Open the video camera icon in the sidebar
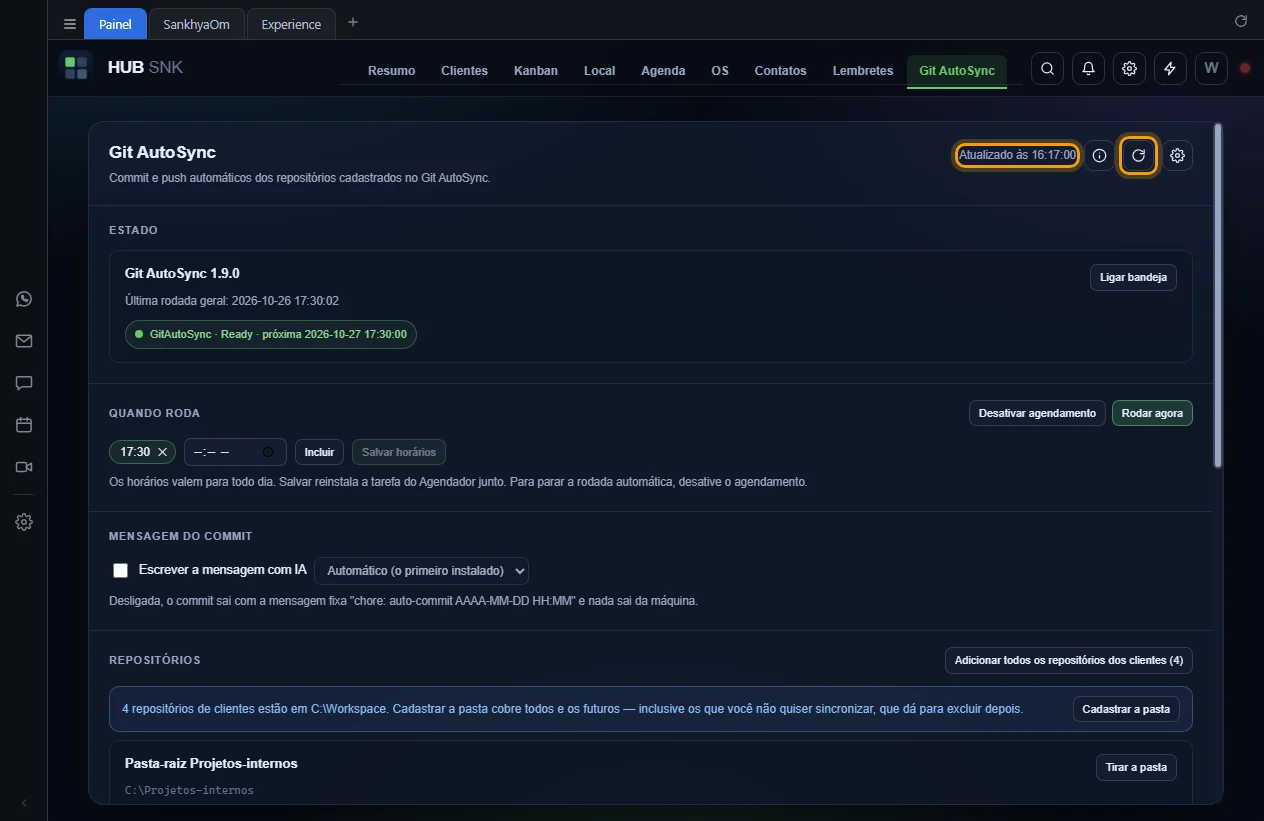1264x821 pixels. point(24,467)
